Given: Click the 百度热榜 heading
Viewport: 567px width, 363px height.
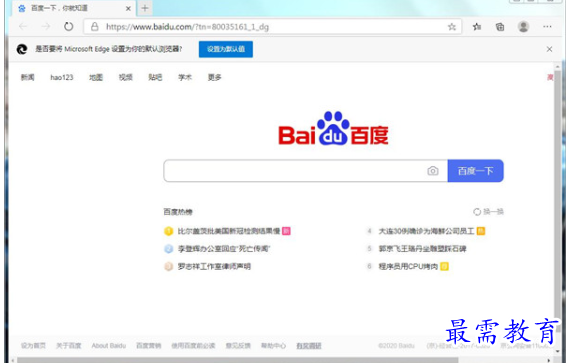Looking at the screenshot, I should click(x=178, y=212).
